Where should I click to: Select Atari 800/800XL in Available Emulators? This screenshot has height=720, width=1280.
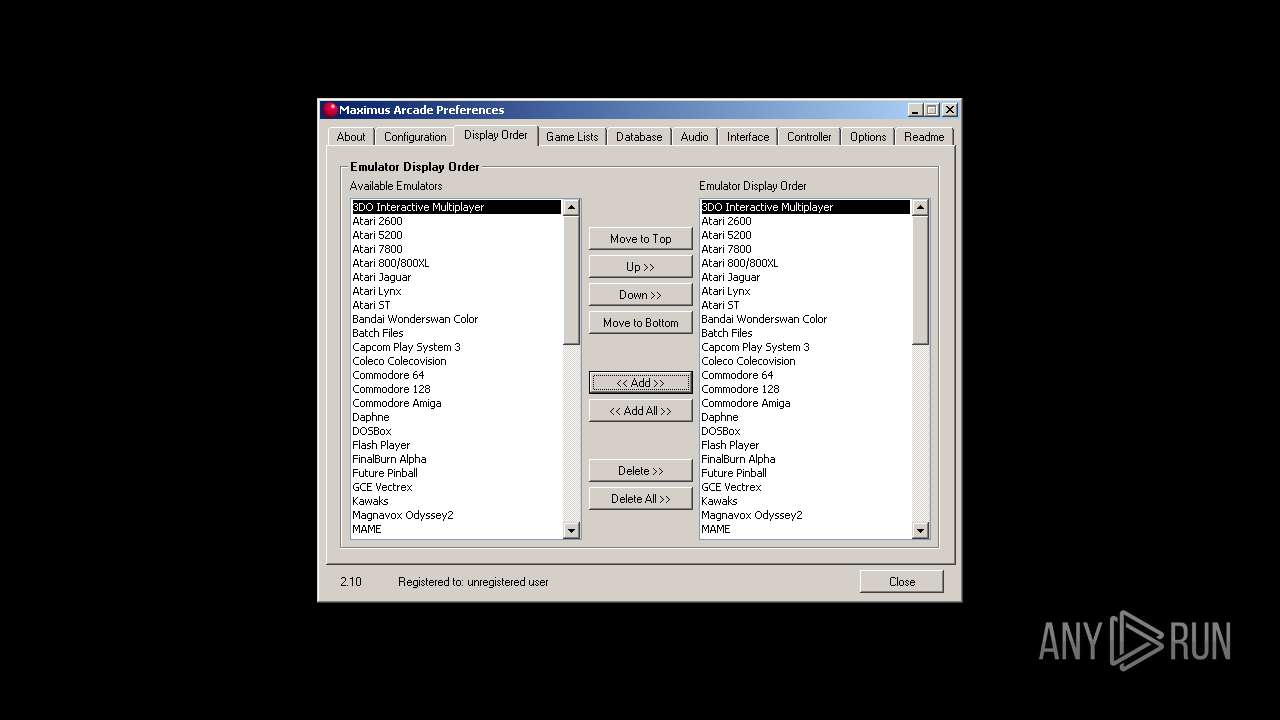[456, 263]
